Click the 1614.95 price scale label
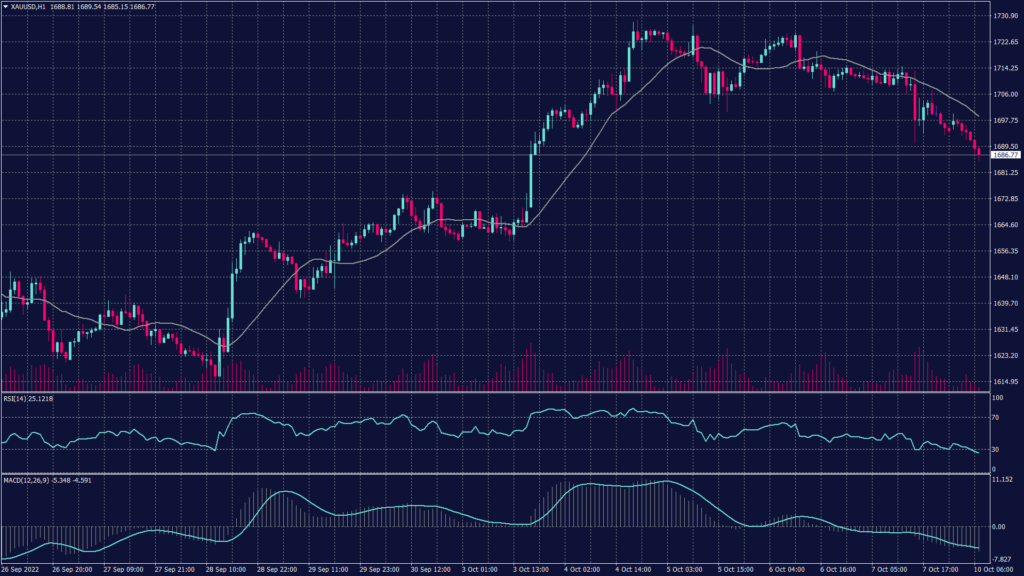The width and height of the screenshot is (1024, 576). 1005,382
